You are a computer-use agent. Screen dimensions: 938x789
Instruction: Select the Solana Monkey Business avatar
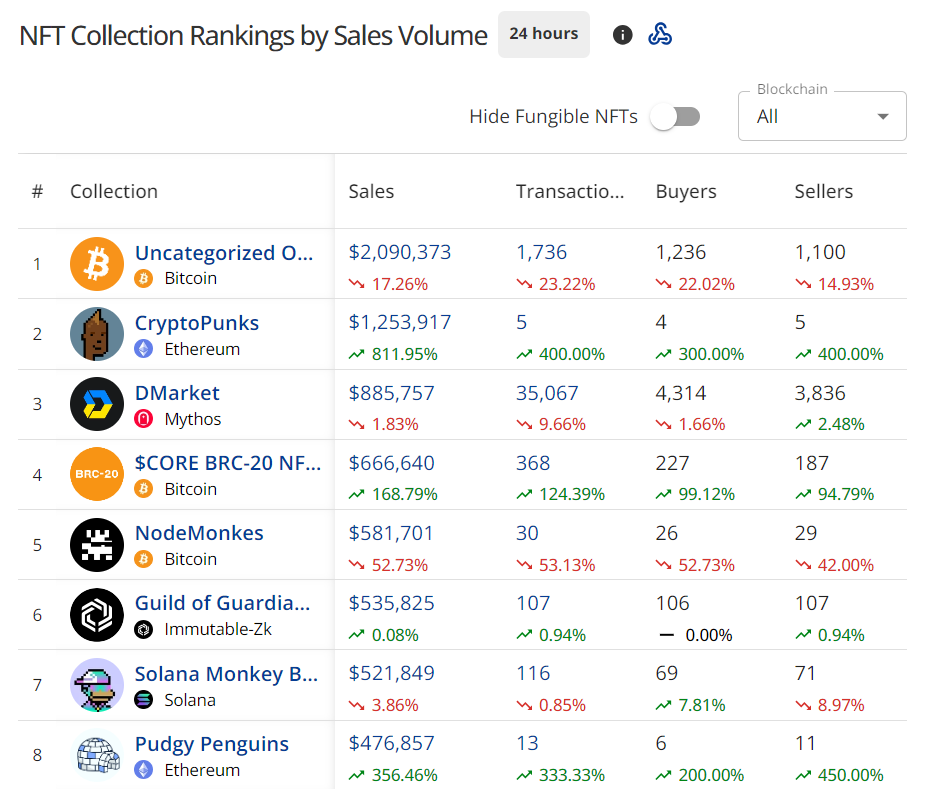click(97, 685)
